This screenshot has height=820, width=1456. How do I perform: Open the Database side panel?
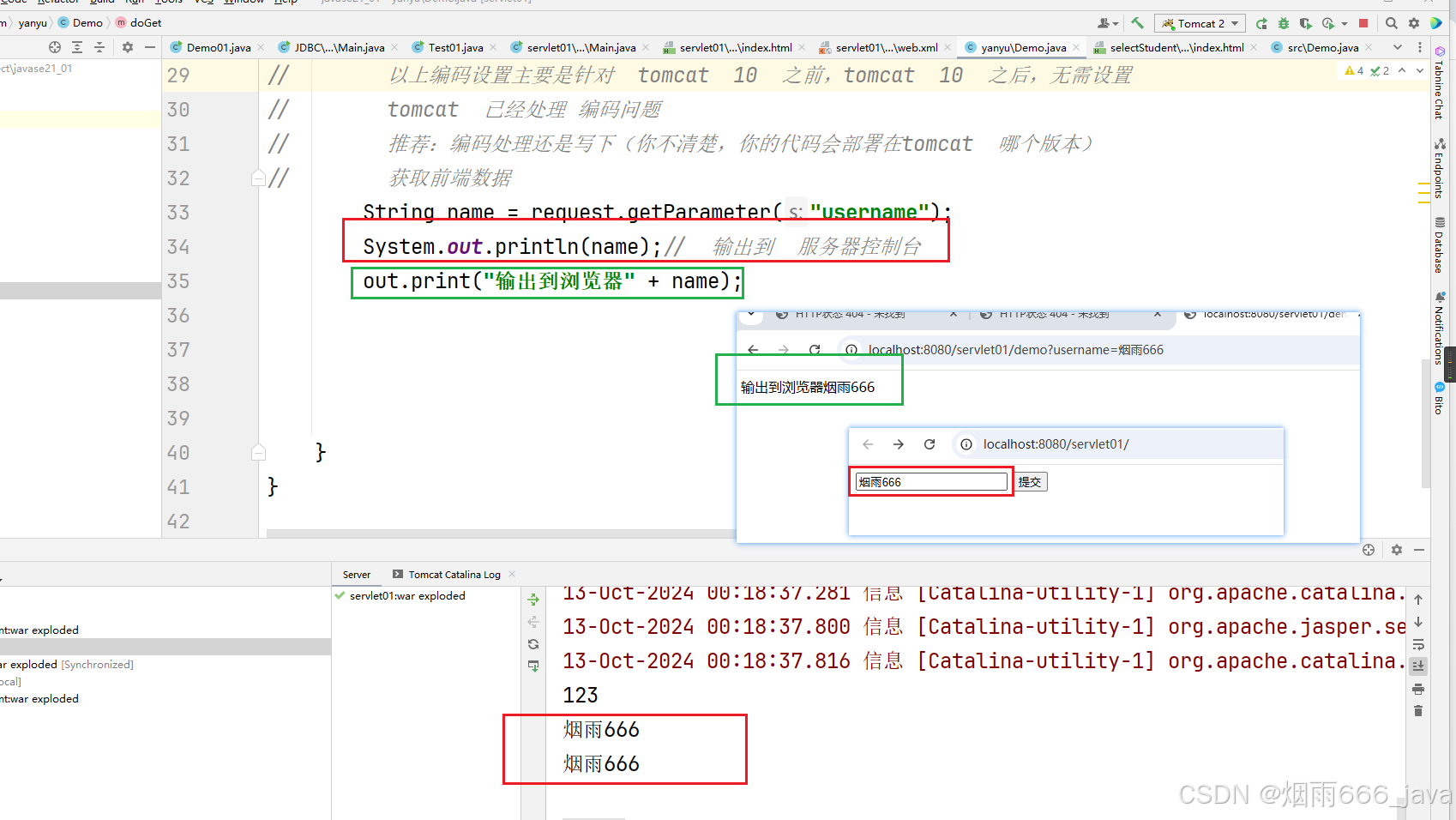1440,244
